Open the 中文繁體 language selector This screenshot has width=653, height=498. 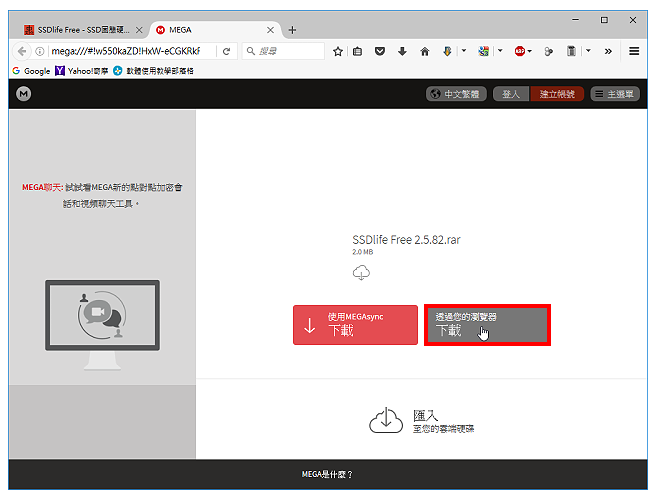[456, 94]
